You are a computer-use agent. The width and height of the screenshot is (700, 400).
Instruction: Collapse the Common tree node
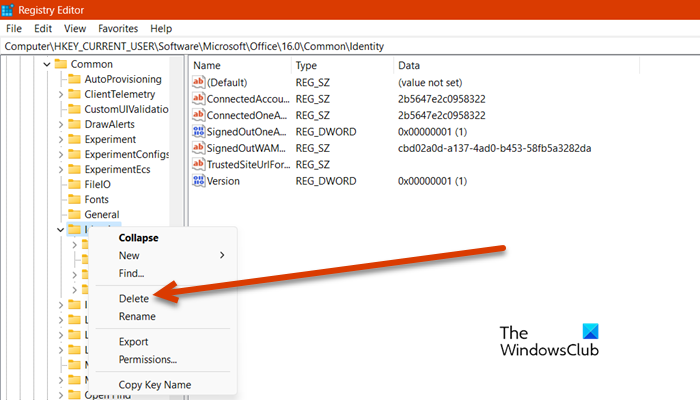pos(47,65)
